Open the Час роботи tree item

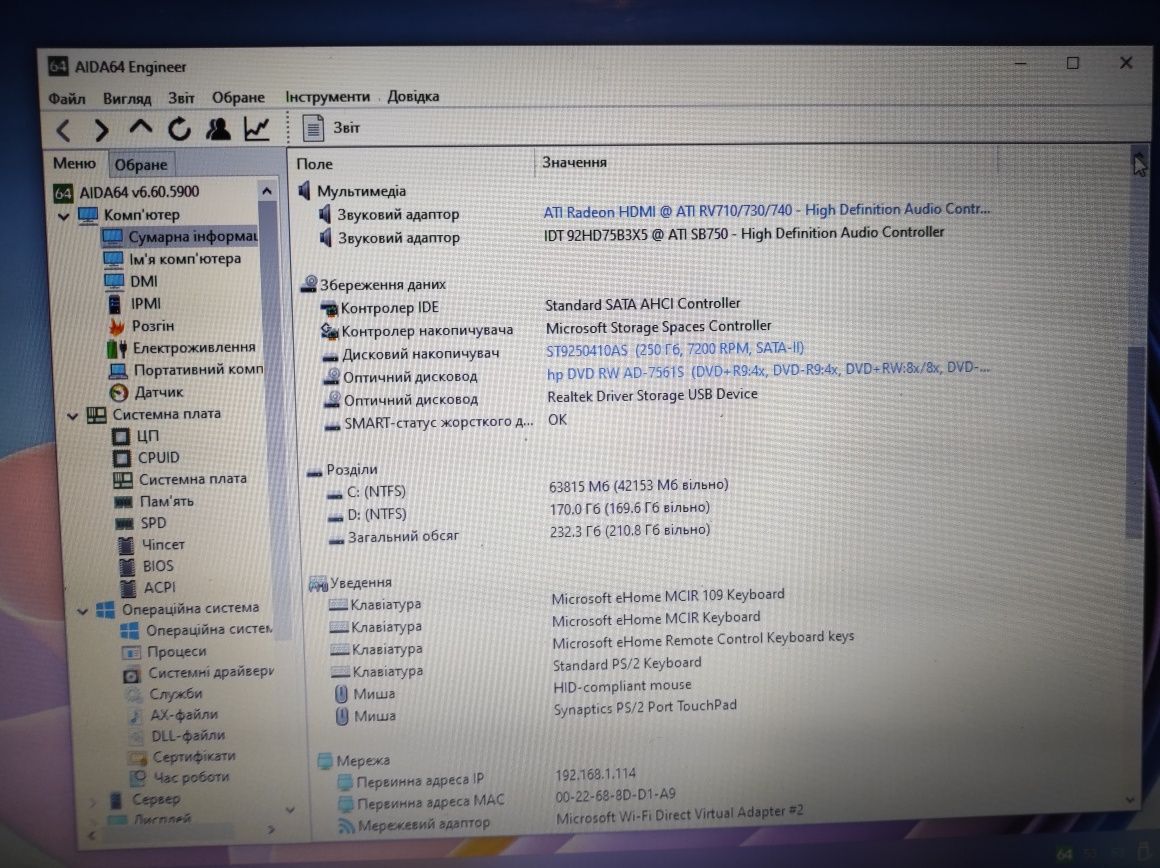click(x=180, y=778)
